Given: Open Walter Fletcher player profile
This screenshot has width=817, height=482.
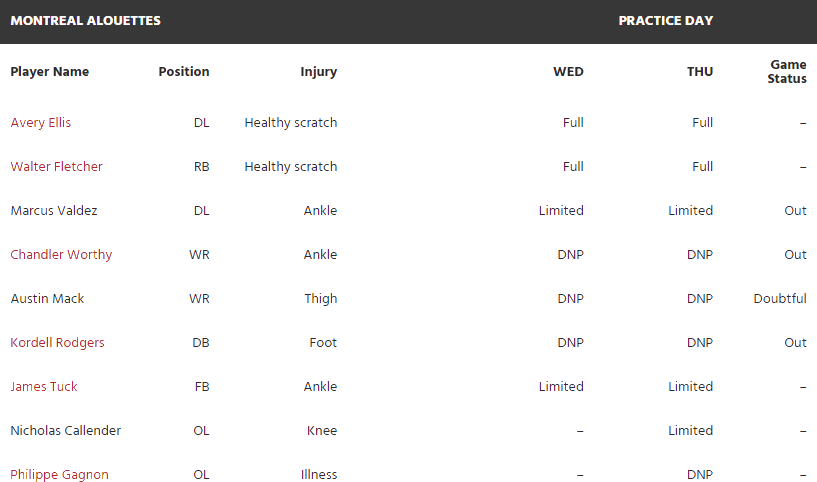Looking at the screenshot, I should point(56,166).
